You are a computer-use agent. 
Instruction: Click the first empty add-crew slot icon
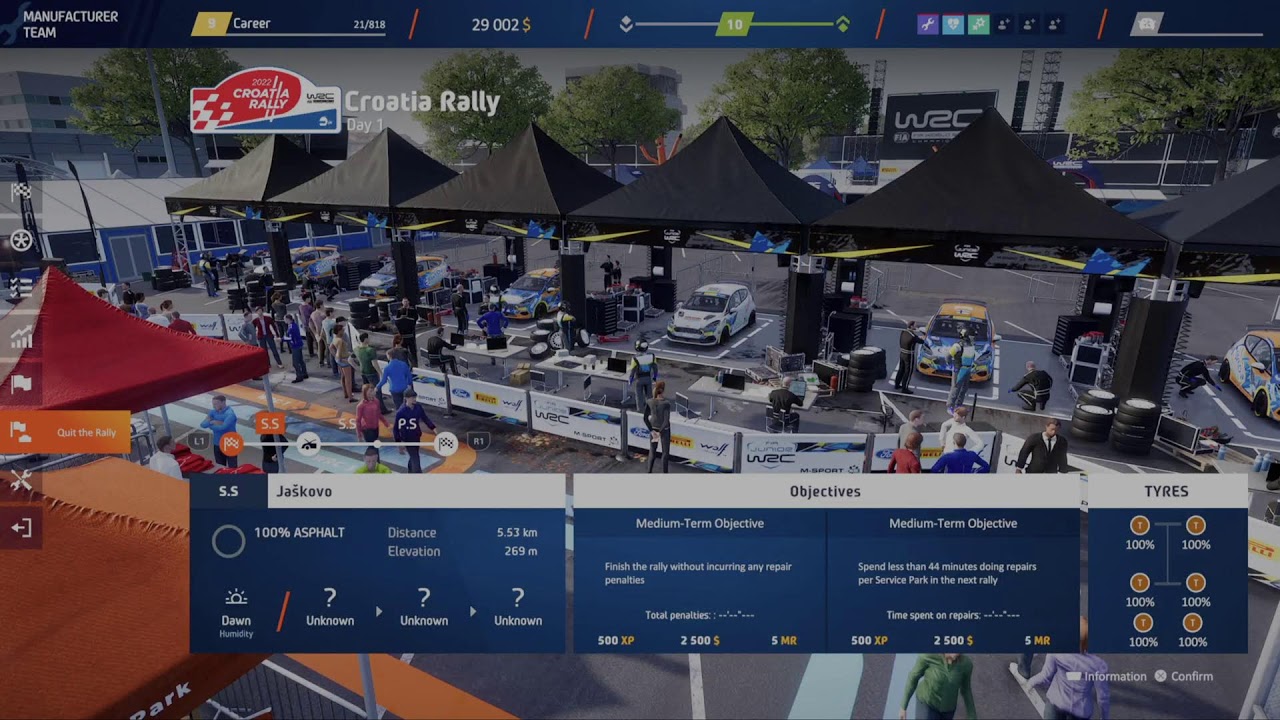(x=1004, y=24)
